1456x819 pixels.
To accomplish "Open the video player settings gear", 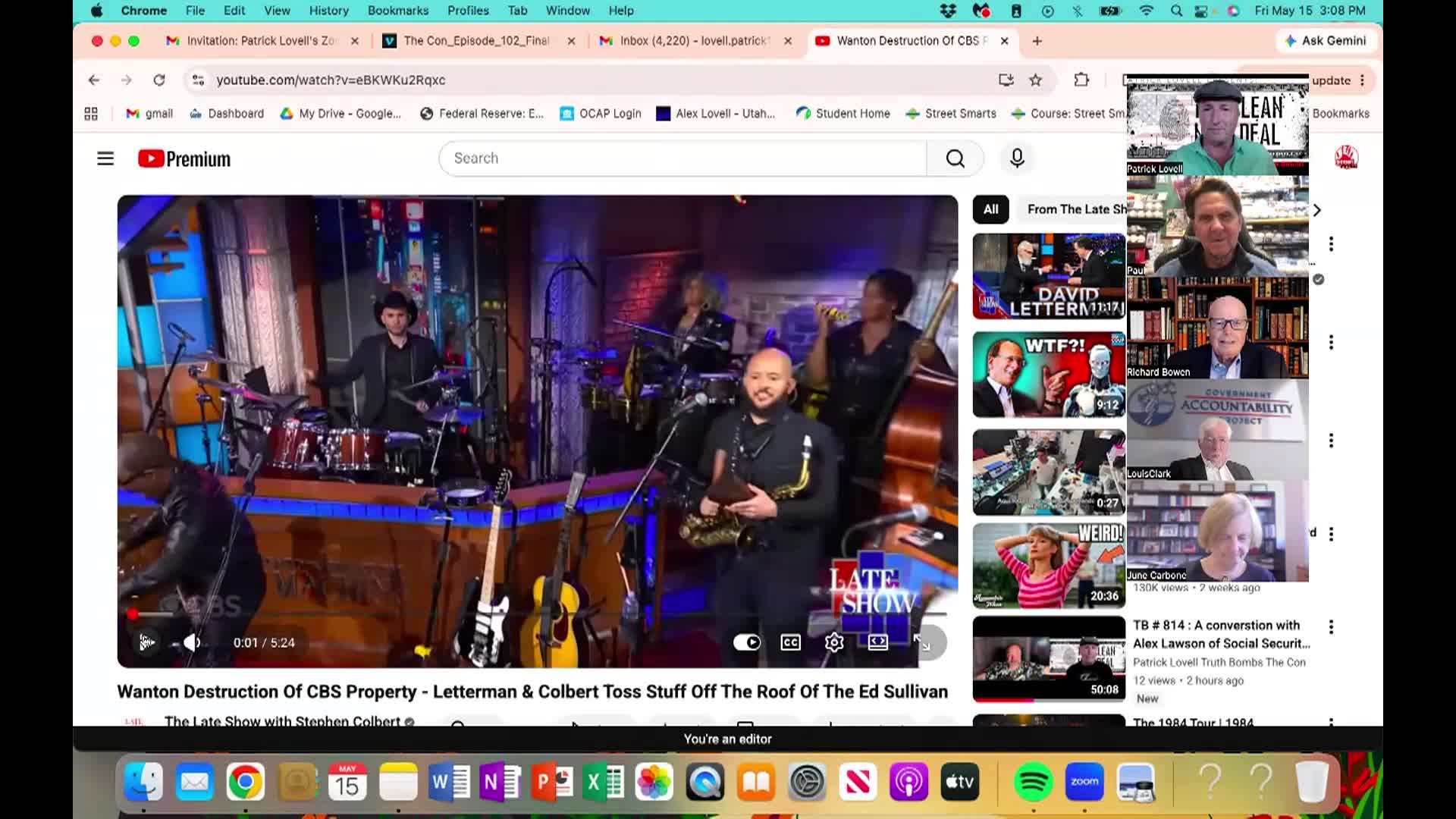I will [x=834, y=642].
